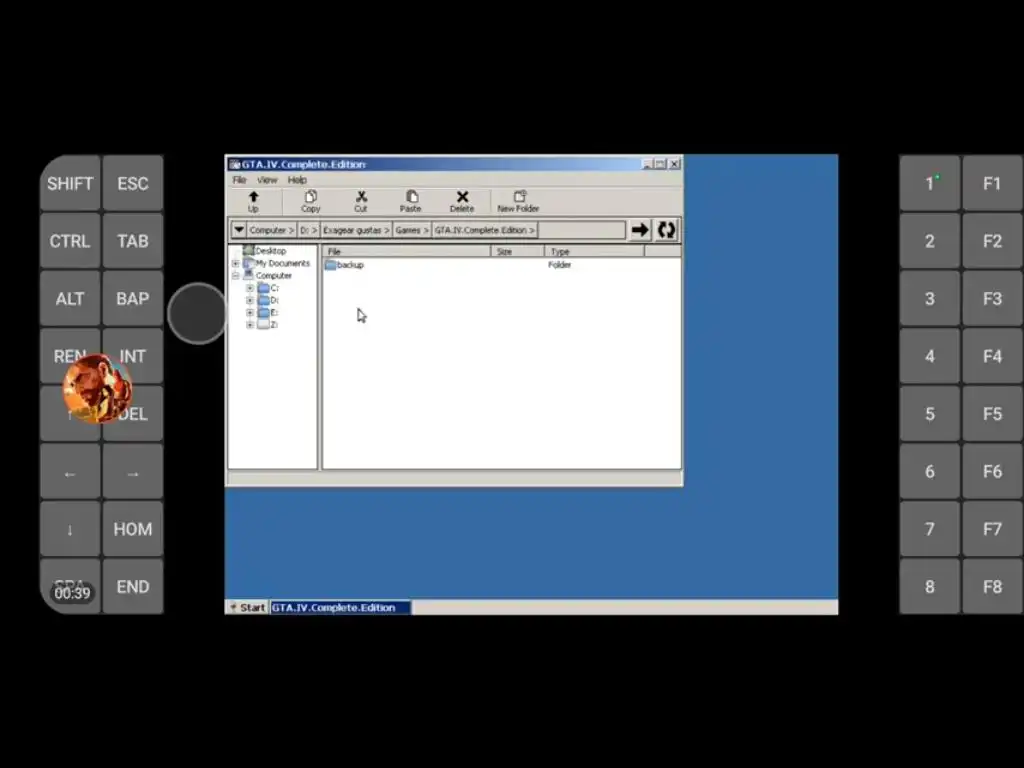Tap the F2 virtual key

(x=992, y=241)
